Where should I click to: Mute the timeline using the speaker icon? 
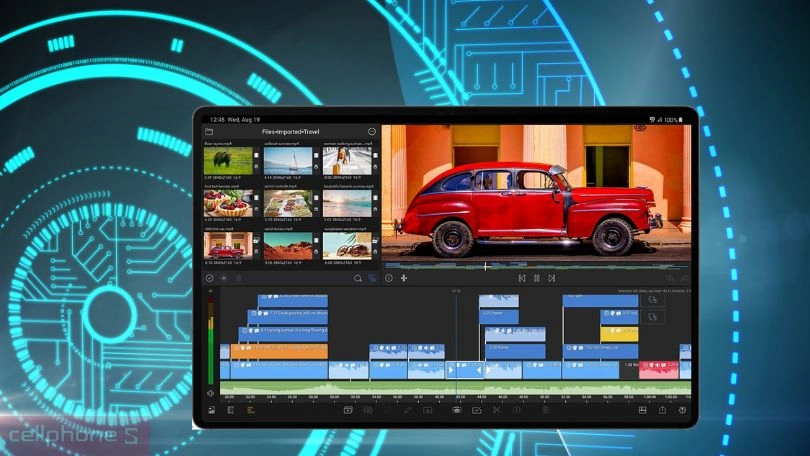click(x=210, y=393)
